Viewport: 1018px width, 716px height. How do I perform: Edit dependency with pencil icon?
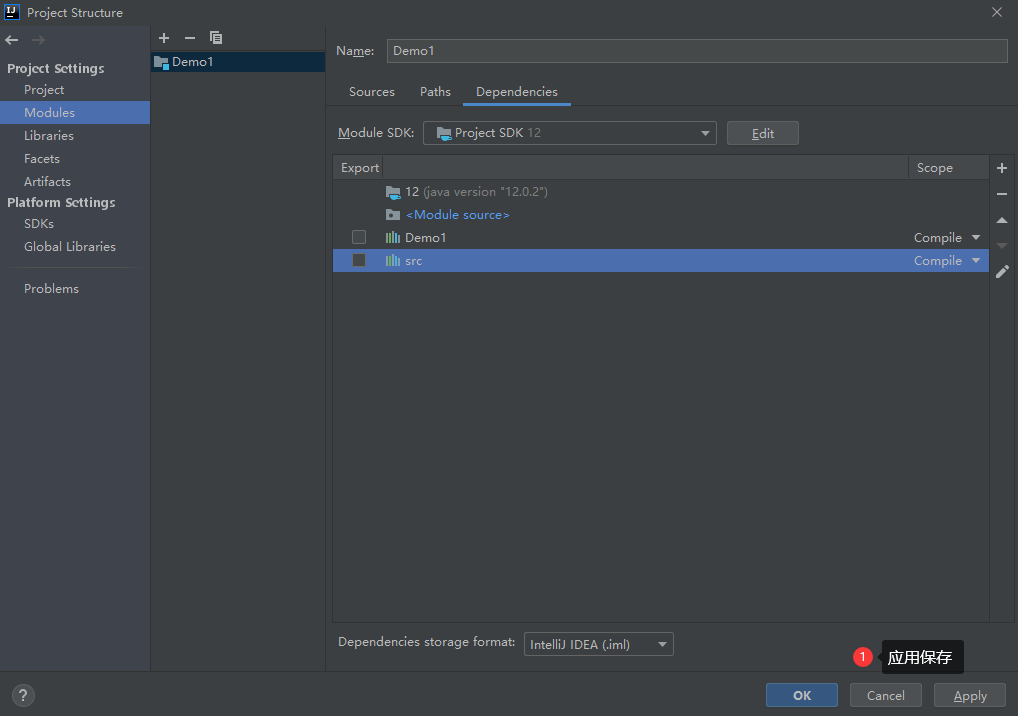(1002, 271)
